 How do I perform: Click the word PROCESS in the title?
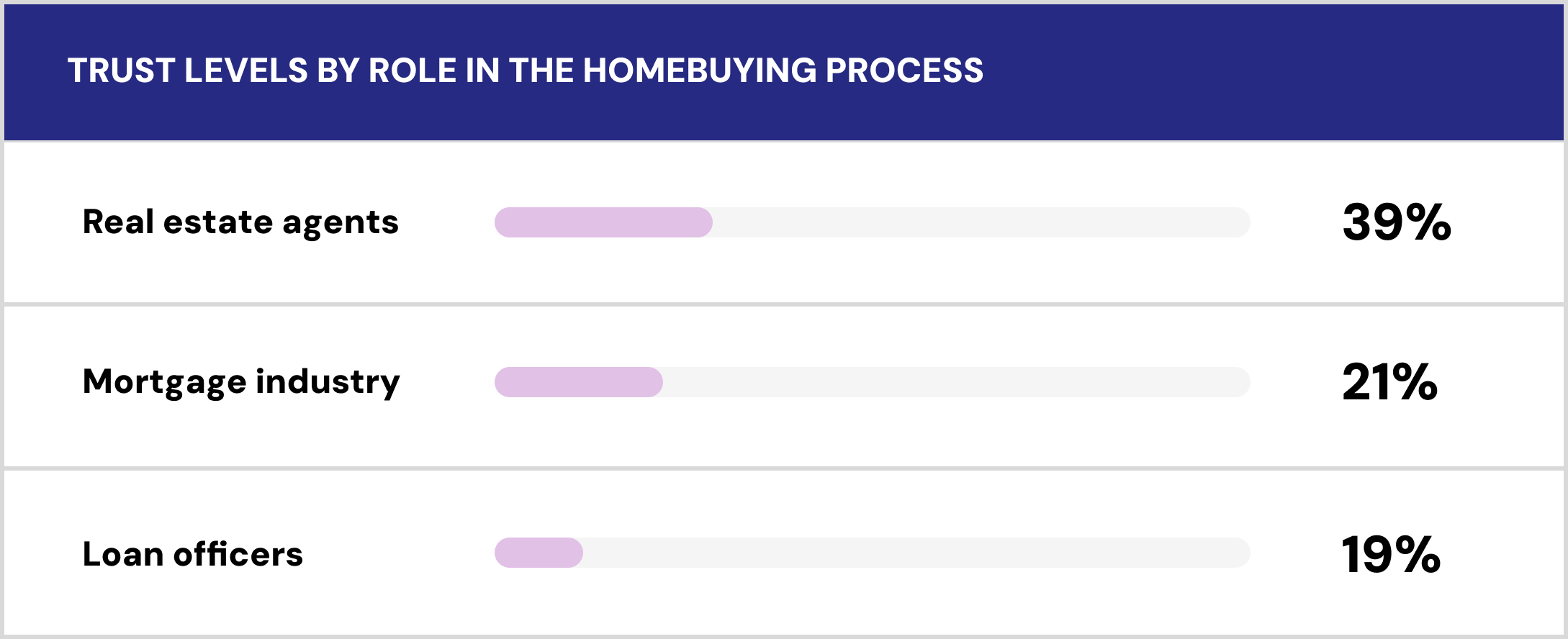(x=904, y=71)
